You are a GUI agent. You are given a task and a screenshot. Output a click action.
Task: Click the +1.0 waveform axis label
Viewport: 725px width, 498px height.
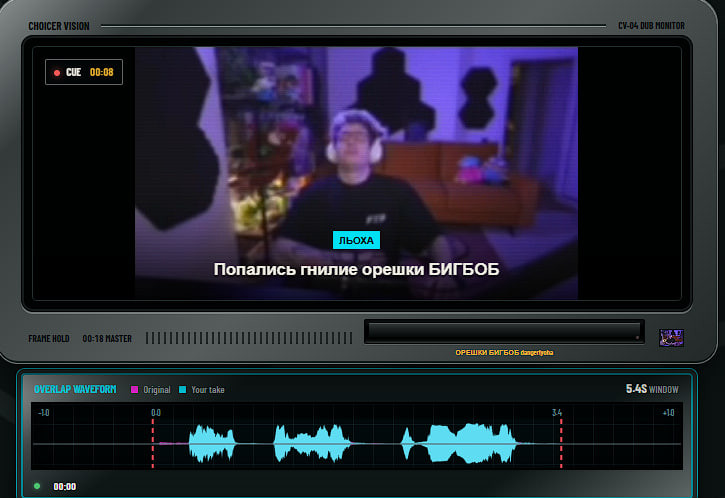click(668, 412)
